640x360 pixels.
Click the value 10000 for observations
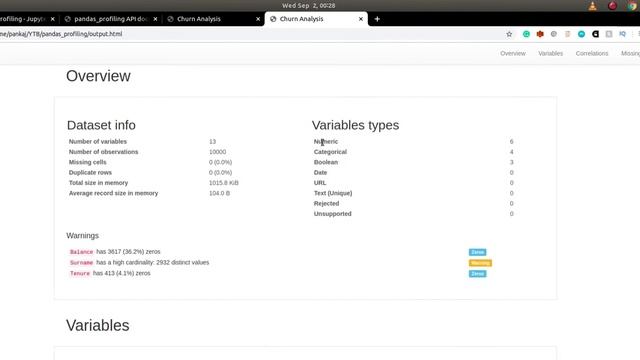[217, 152]
